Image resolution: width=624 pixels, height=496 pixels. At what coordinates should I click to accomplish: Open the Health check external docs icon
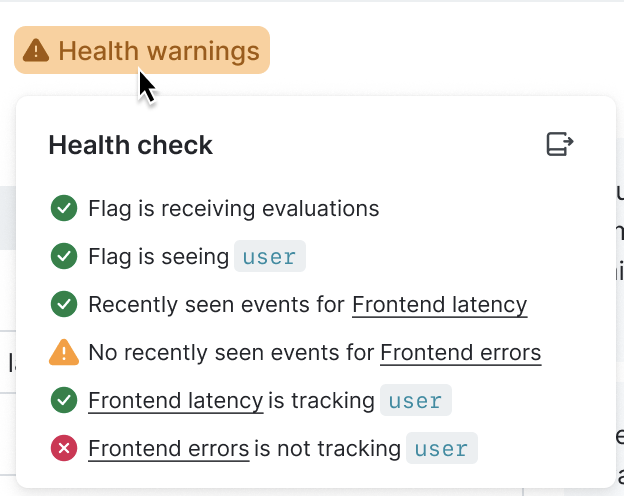(560, 145)
